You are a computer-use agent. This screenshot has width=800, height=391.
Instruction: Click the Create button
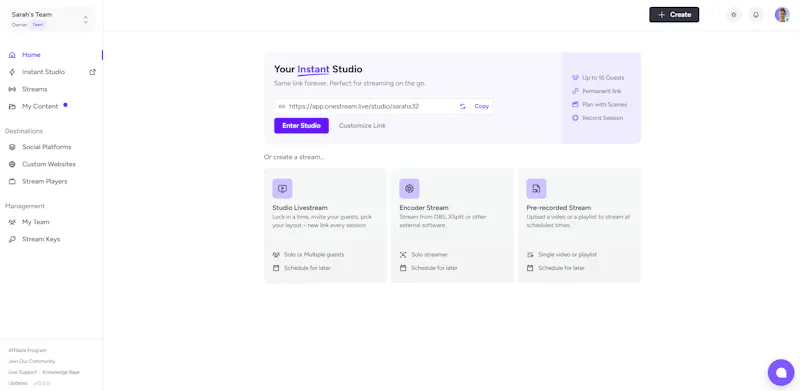coord(674,15)
